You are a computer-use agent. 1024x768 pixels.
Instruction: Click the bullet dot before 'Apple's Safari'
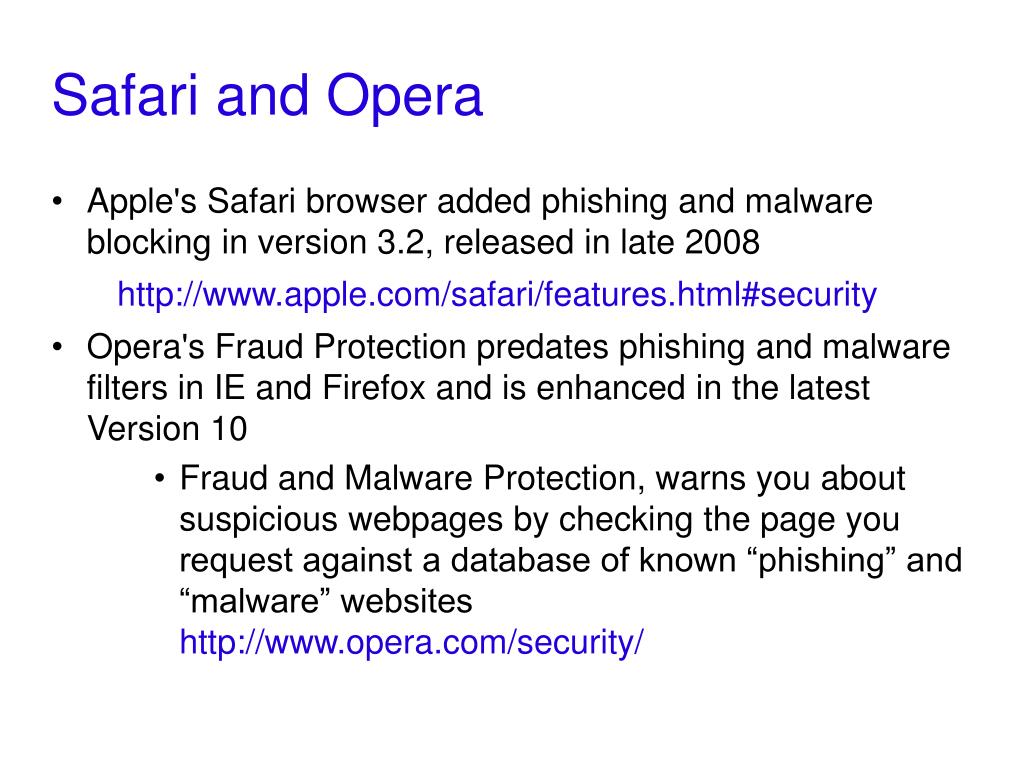point(57,201)
